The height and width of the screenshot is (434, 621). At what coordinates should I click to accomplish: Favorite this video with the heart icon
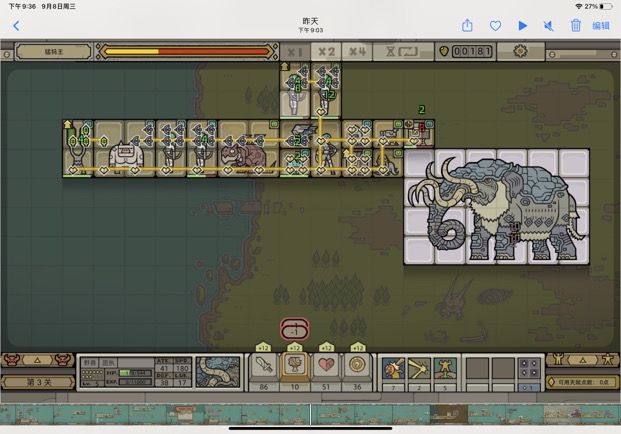click(x=495, y=26)
